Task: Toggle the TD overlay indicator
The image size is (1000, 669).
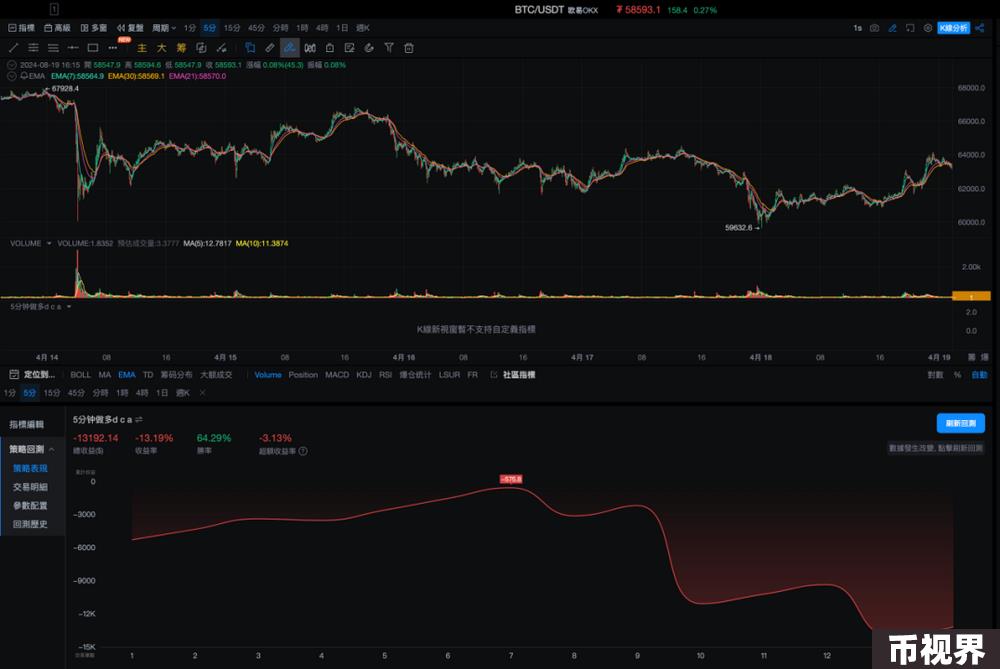Action: coord(148,375)
